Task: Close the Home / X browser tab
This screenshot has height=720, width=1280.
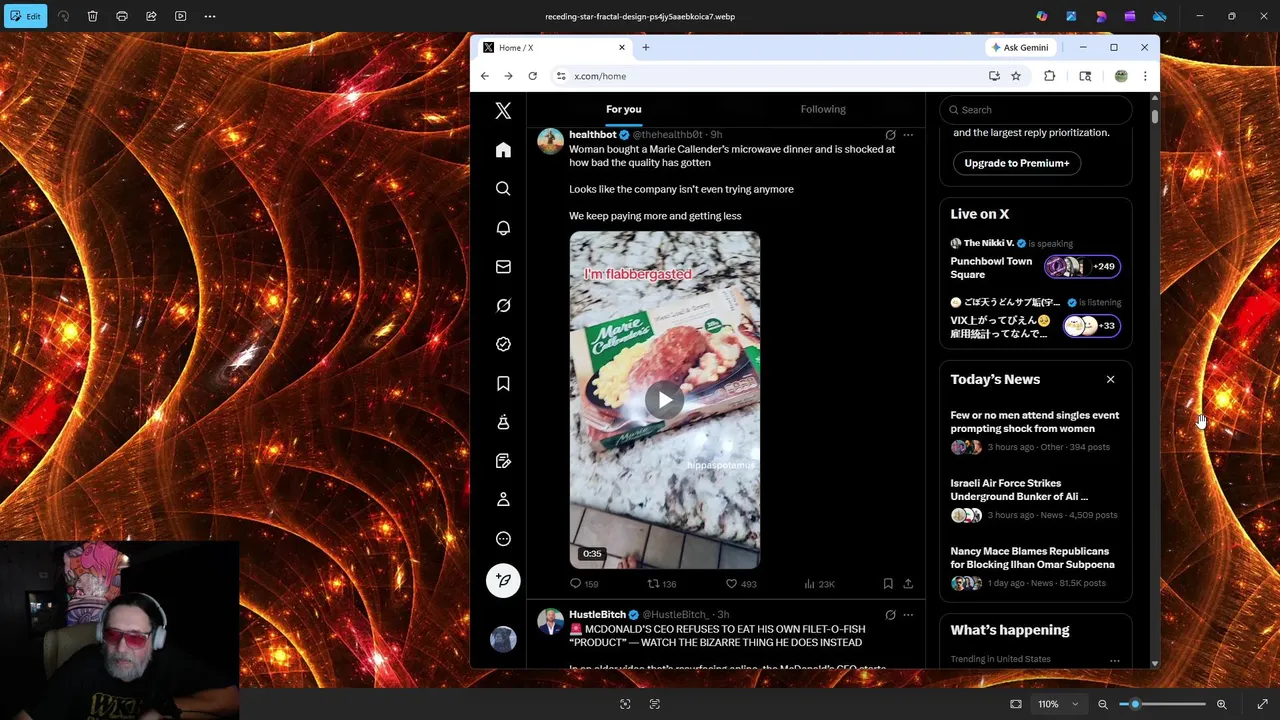Action: click(621, 48)
